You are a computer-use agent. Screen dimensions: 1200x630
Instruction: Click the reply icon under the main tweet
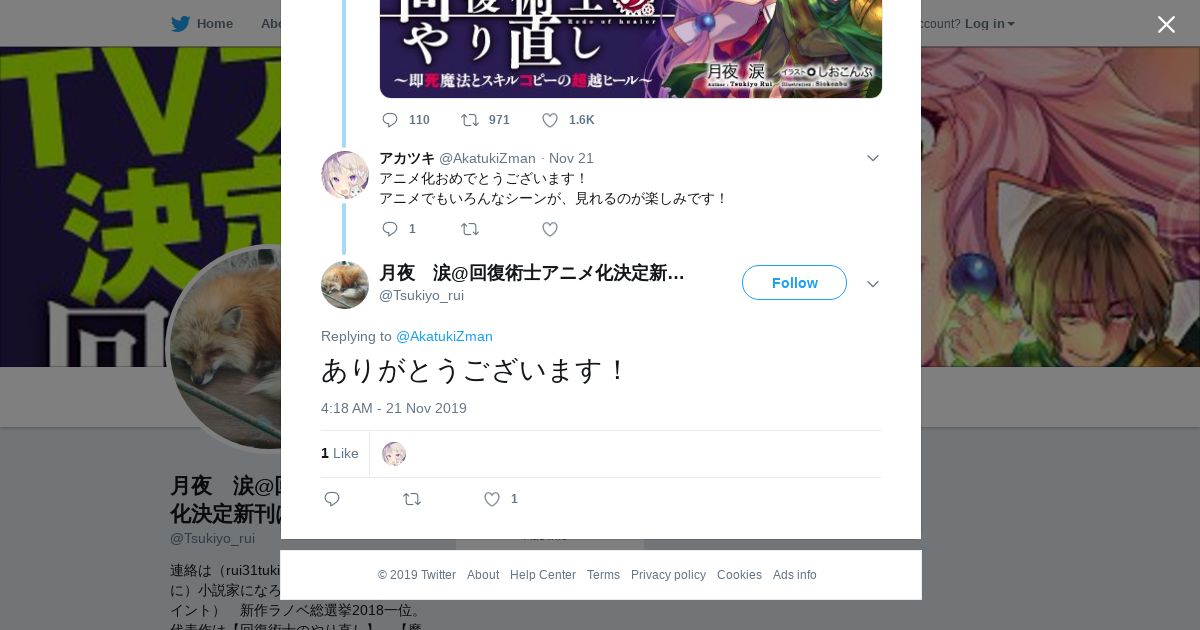coord(332,499)
